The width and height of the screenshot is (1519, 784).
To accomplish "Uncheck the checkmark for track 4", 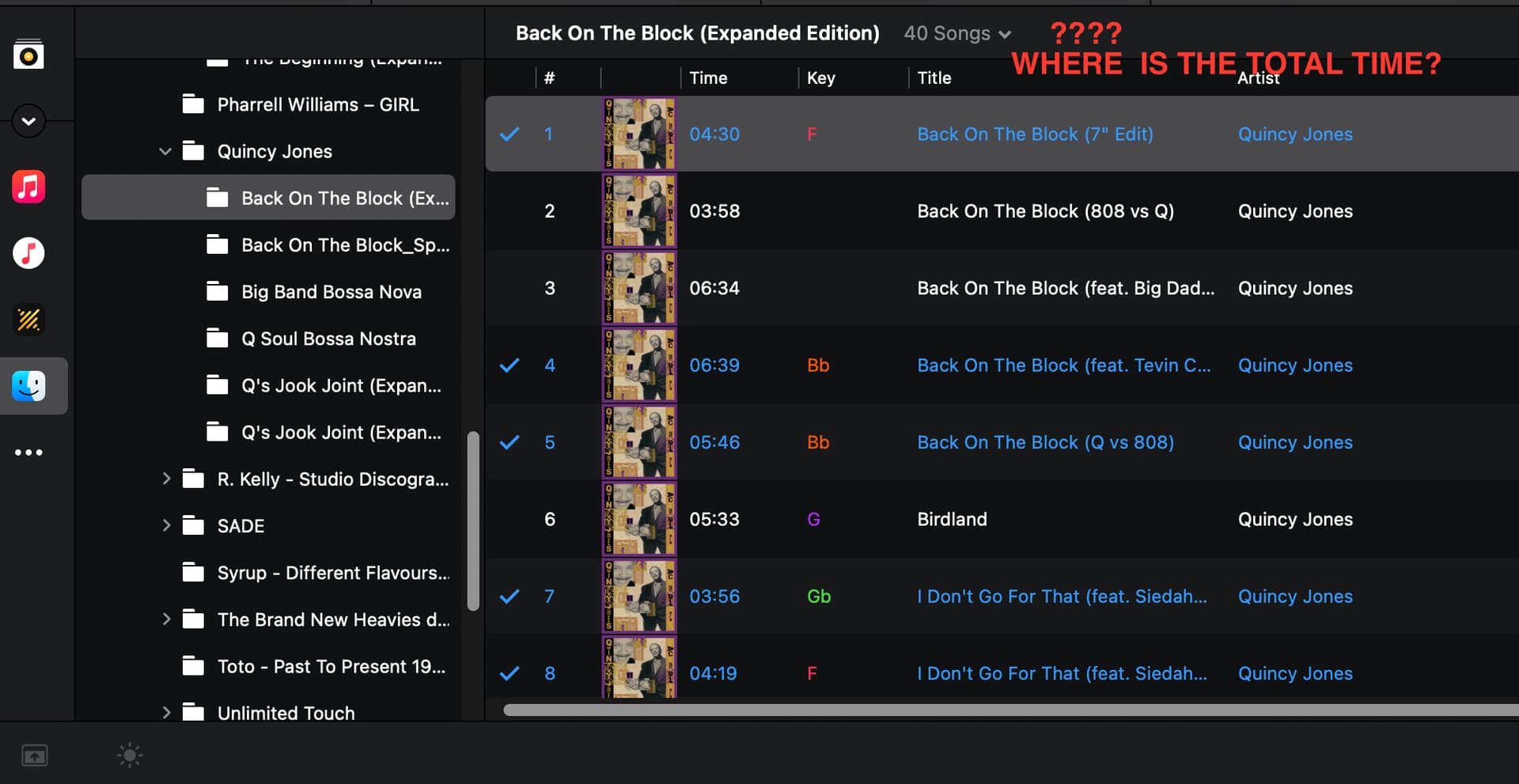I will 509,365.
